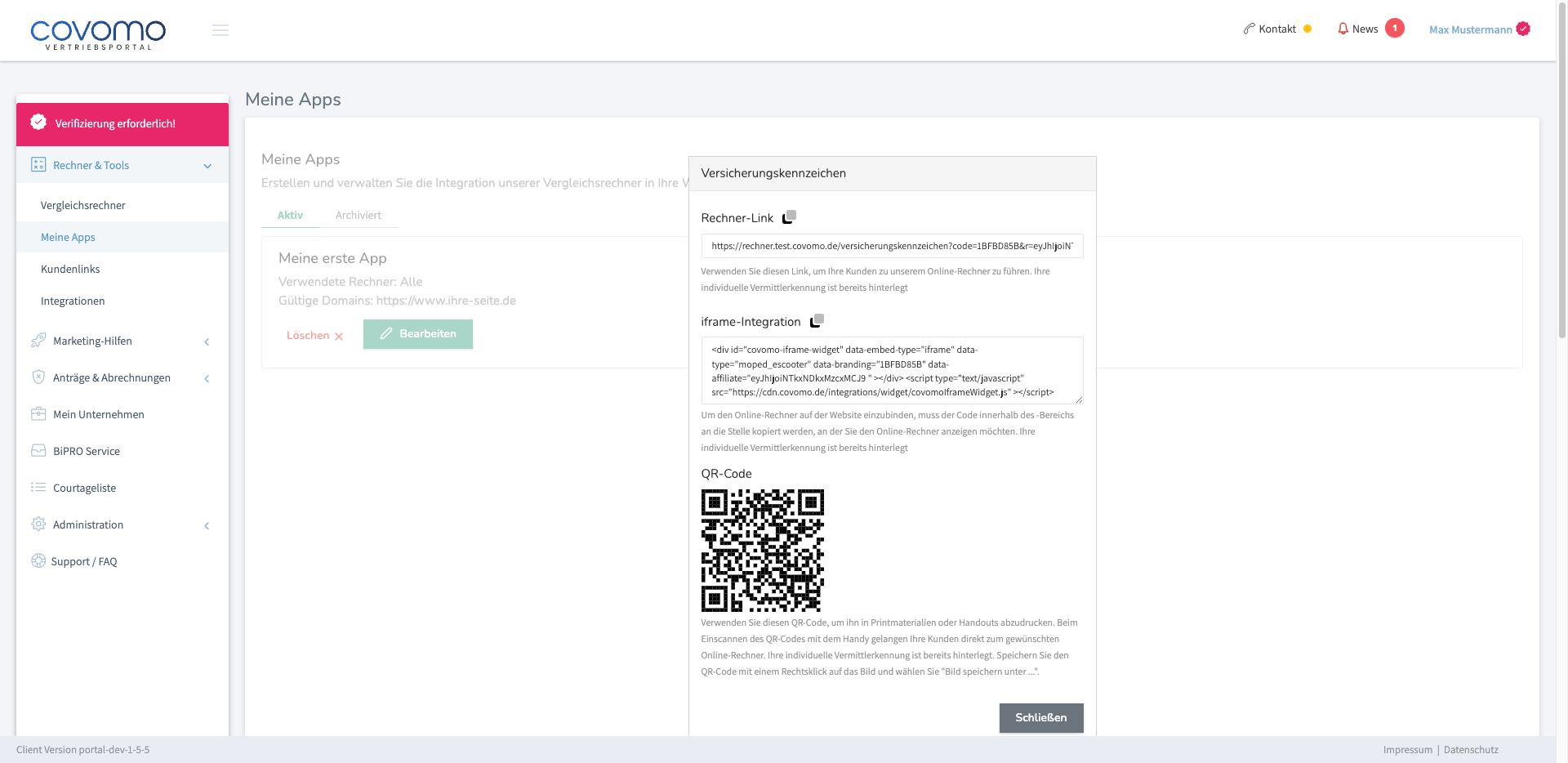This screenshot has height=763, width=1568.
Task: Click the Rechner & Tools calculator icon
Action: click(38, 164)
